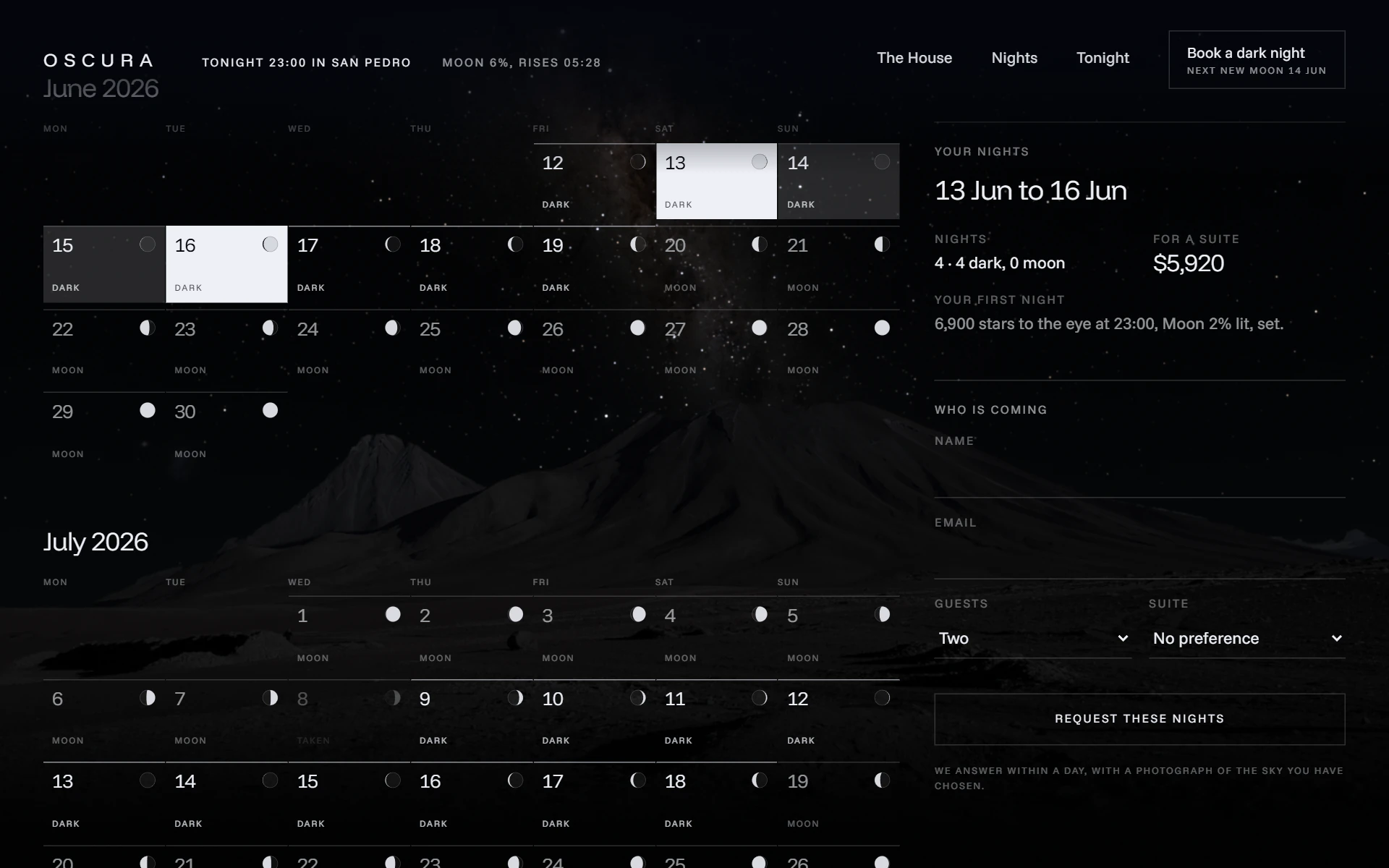The image size is (1389, 868).
Task: Click the crescent moon icon on June 18
Action: (x=515, y=244)
